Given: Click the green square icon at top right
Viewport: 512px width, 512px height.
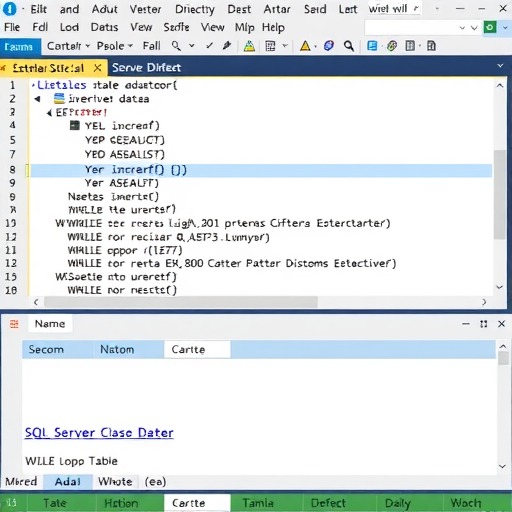Looking at the screenshot, I should point(490,27).
